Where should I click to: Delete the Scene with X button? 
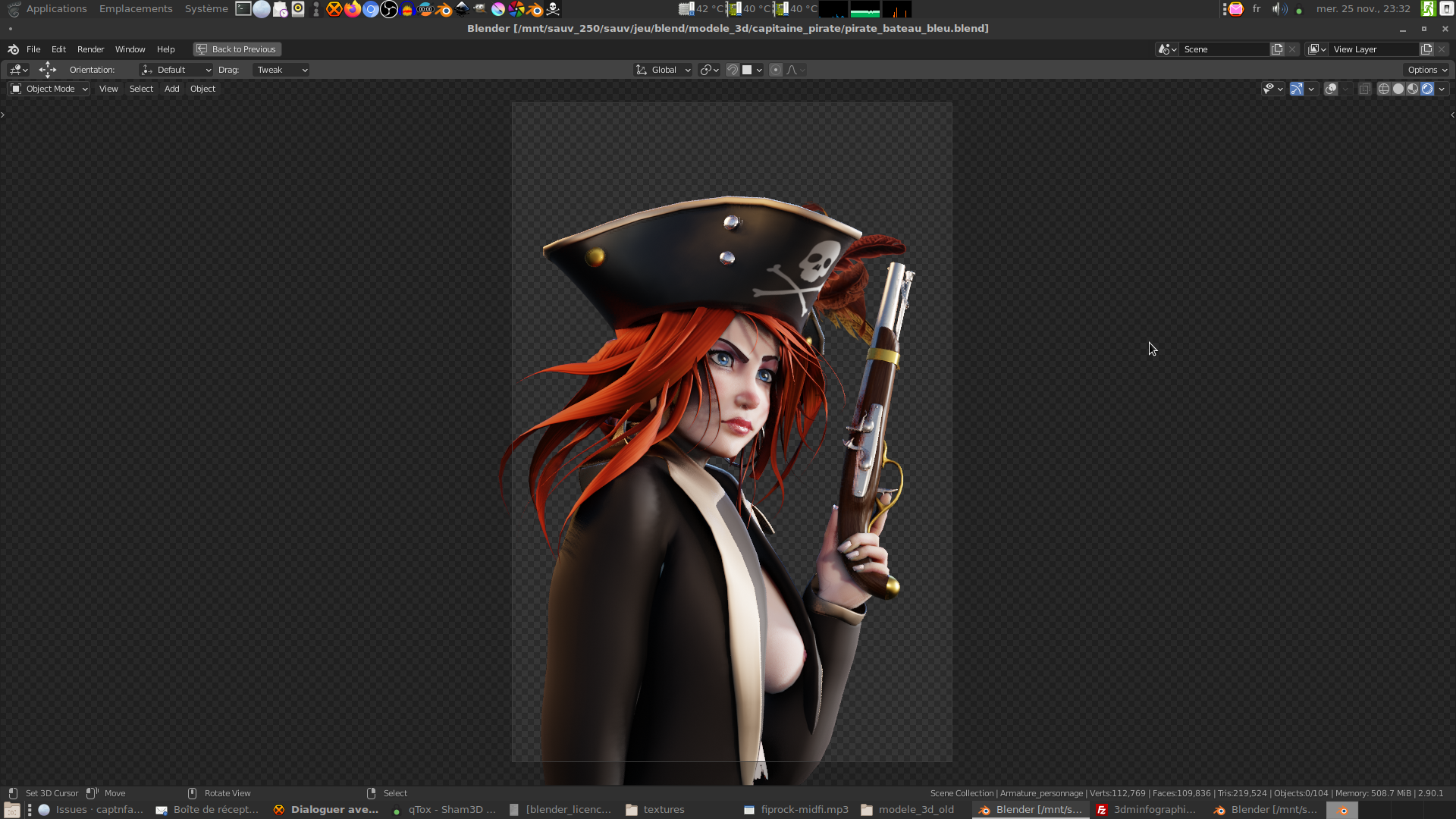coord(1292,49)
